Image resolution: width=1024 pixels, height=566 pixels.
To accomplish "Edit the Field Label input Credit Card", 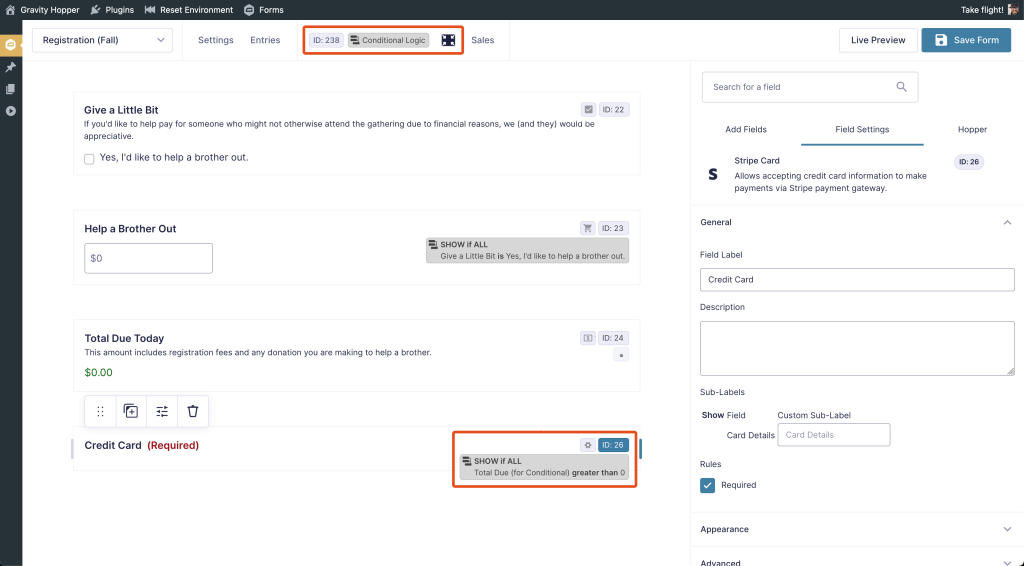I will (x=857, y=279).
